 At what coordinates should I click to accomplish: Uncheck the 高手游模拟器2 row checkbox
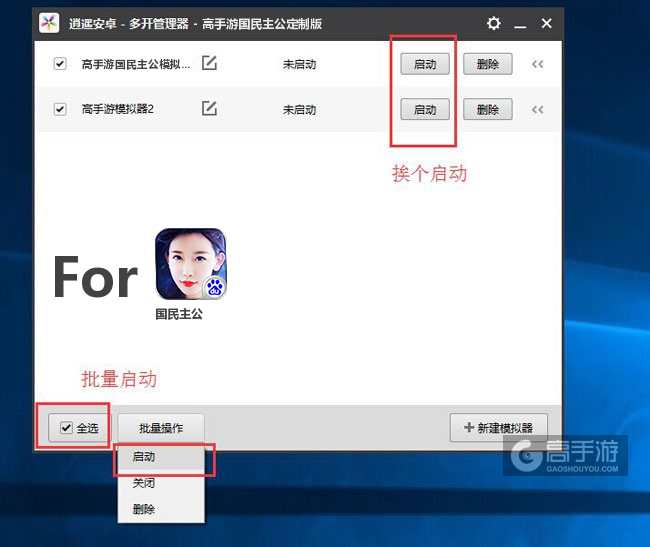[x=60, y=109]
